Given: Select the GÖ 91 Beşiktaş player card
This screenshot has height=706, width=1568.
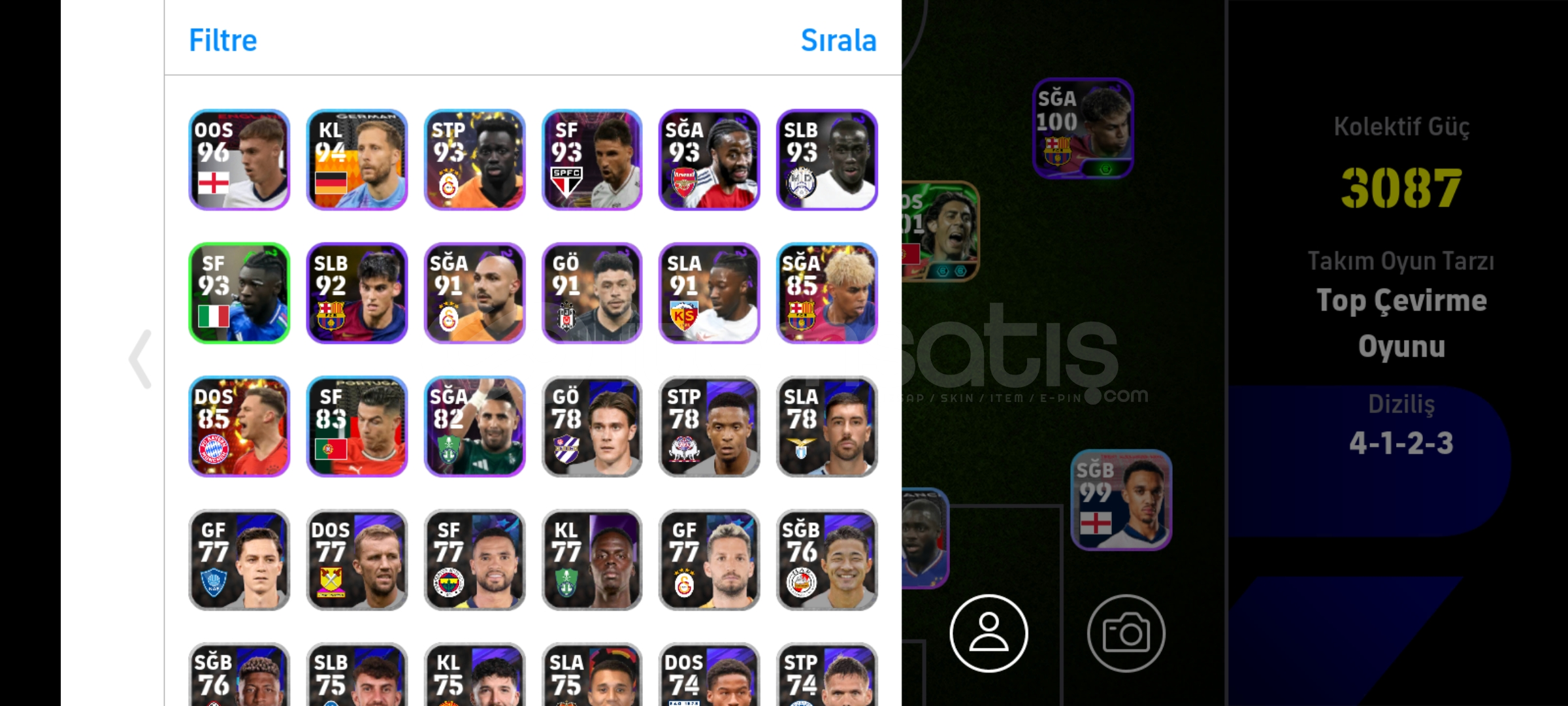Looking at the screenshot, I should (x=592, y=293).
